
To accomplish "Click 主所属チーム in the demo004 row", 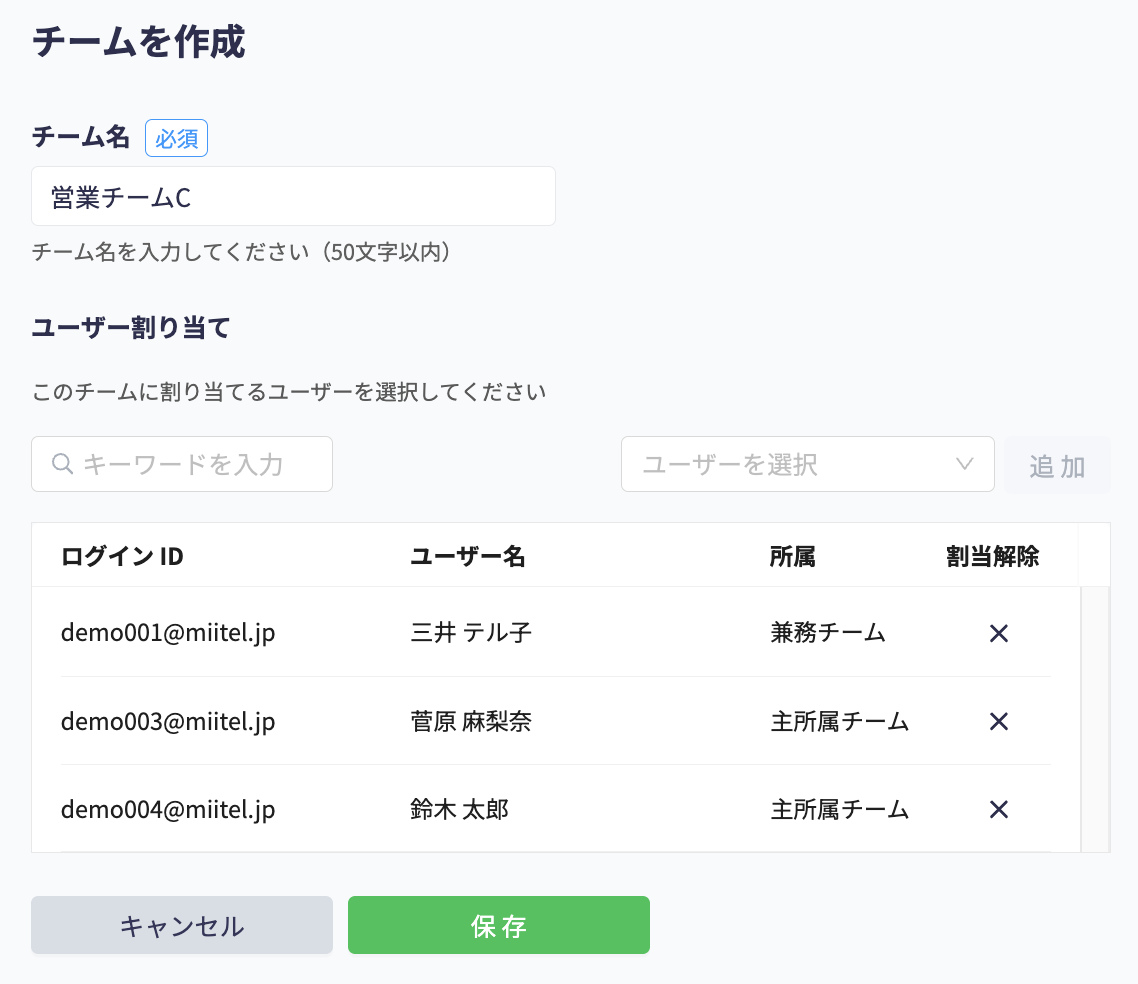I will point(839,809).
